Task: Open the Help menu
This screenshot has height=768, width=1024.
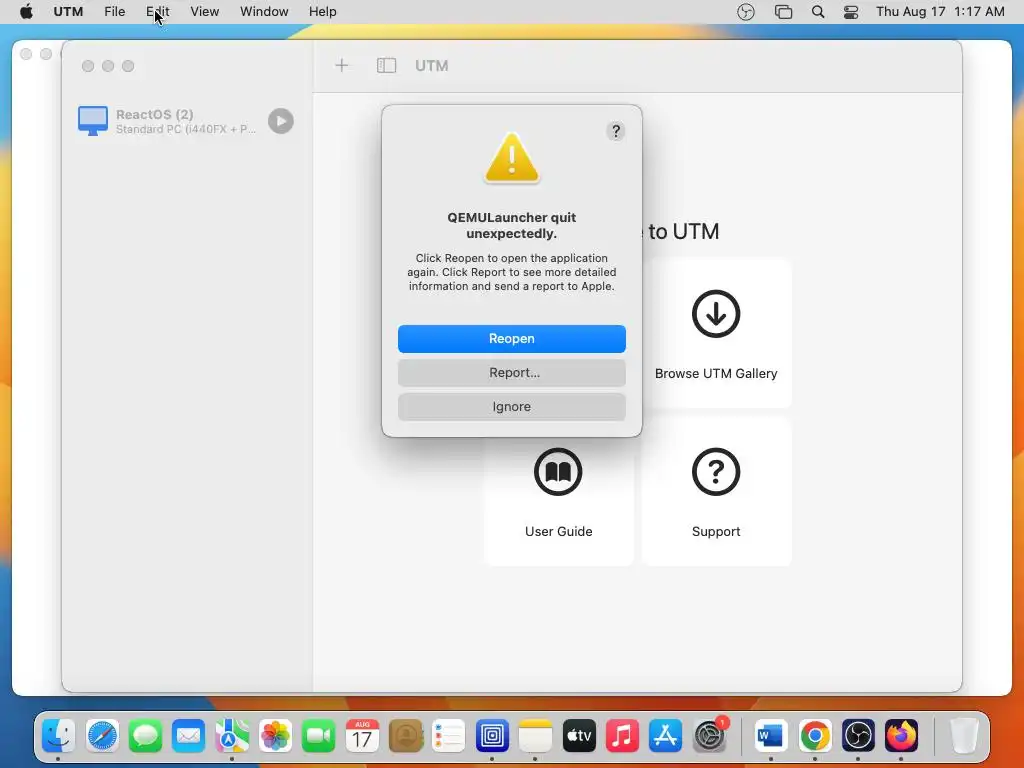Action: click(x=323, y=12)
